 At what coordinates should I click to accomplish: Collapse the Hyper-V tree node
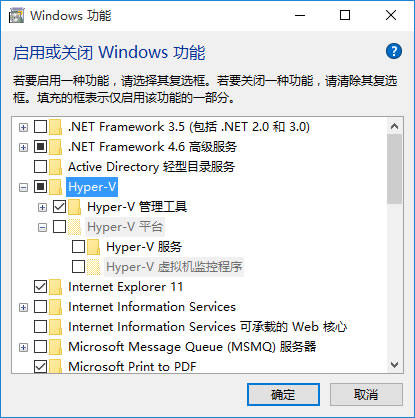pyautogui.click(x=23, y=187)
